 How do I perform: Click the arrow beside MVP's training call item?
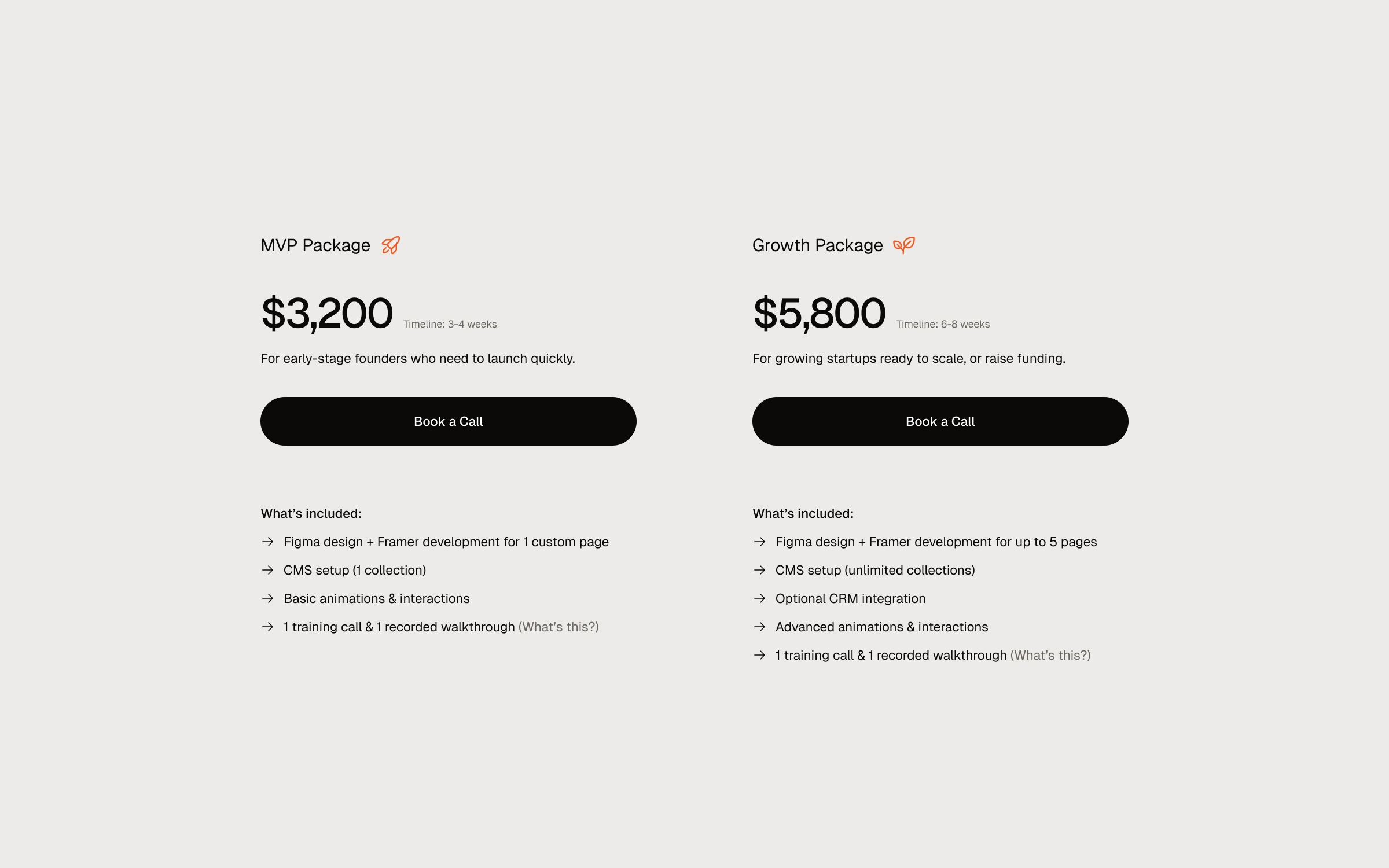point(267,627)
